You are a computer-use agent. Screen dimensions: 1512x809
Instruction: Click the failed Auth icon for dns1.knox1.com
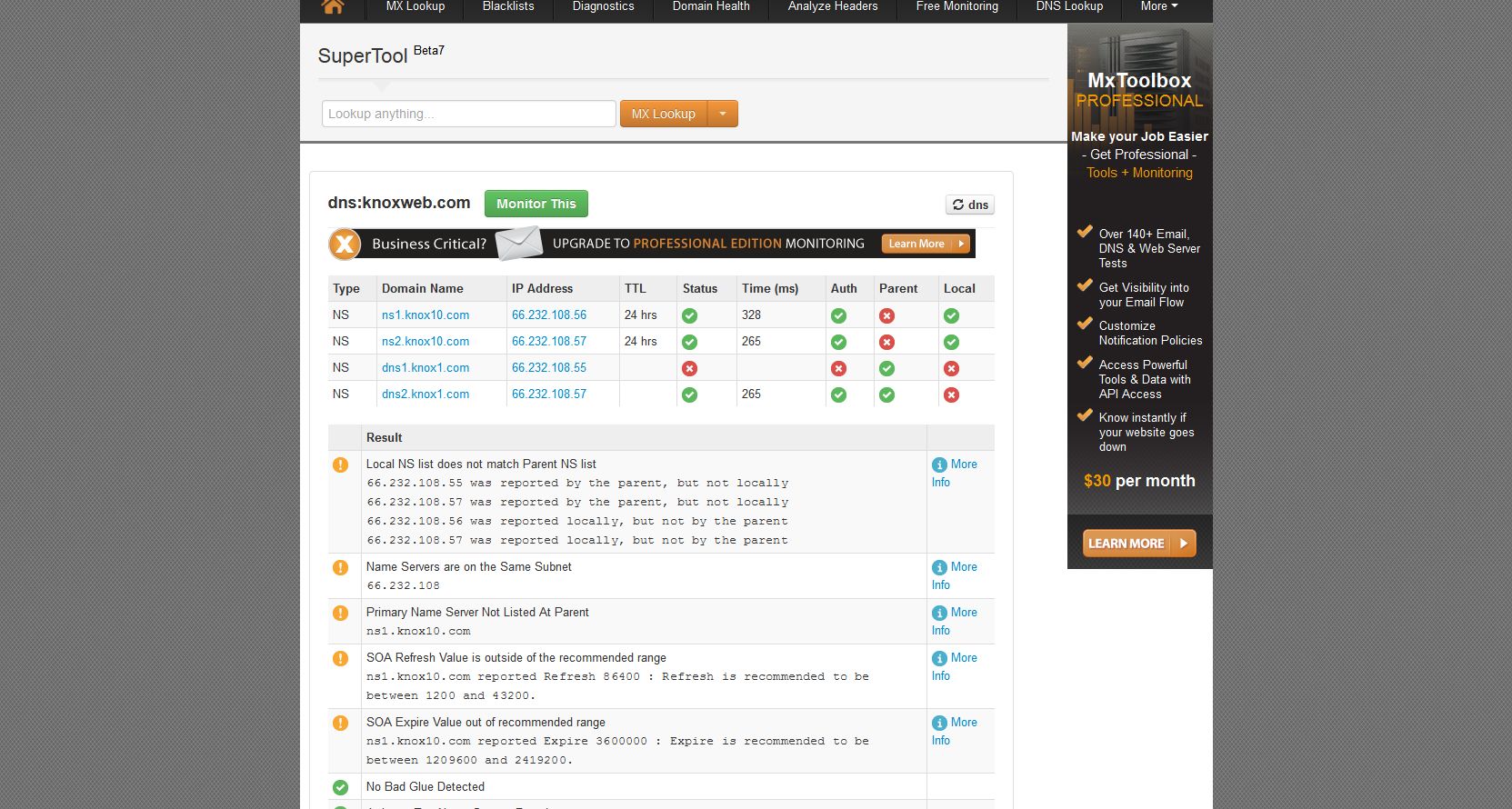(x=838, y=368)
